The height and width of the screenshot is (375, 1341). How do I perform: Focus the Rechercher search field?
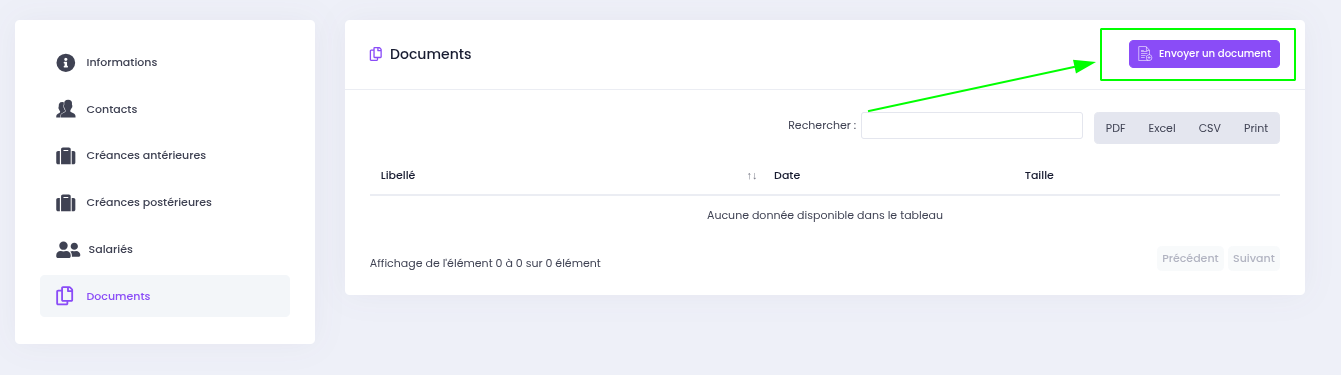click(x=972, y=125)
